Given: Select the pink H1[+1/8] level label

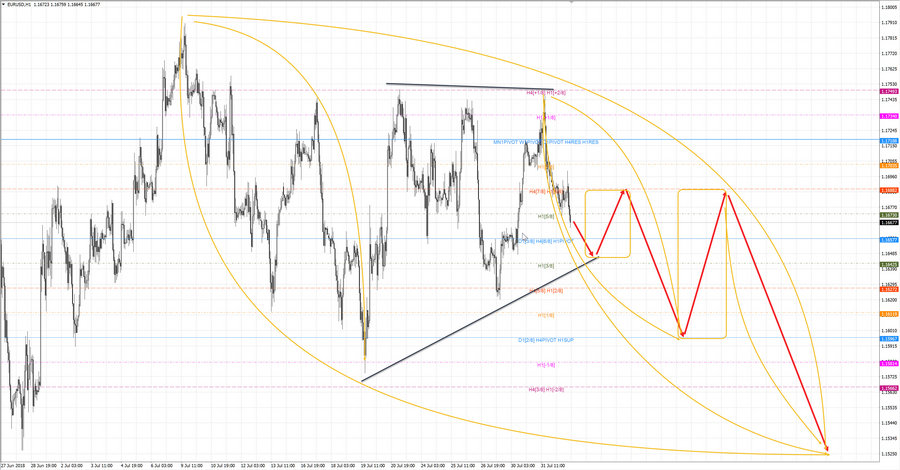Looking at the screenshot, I should tap(546, 117).
